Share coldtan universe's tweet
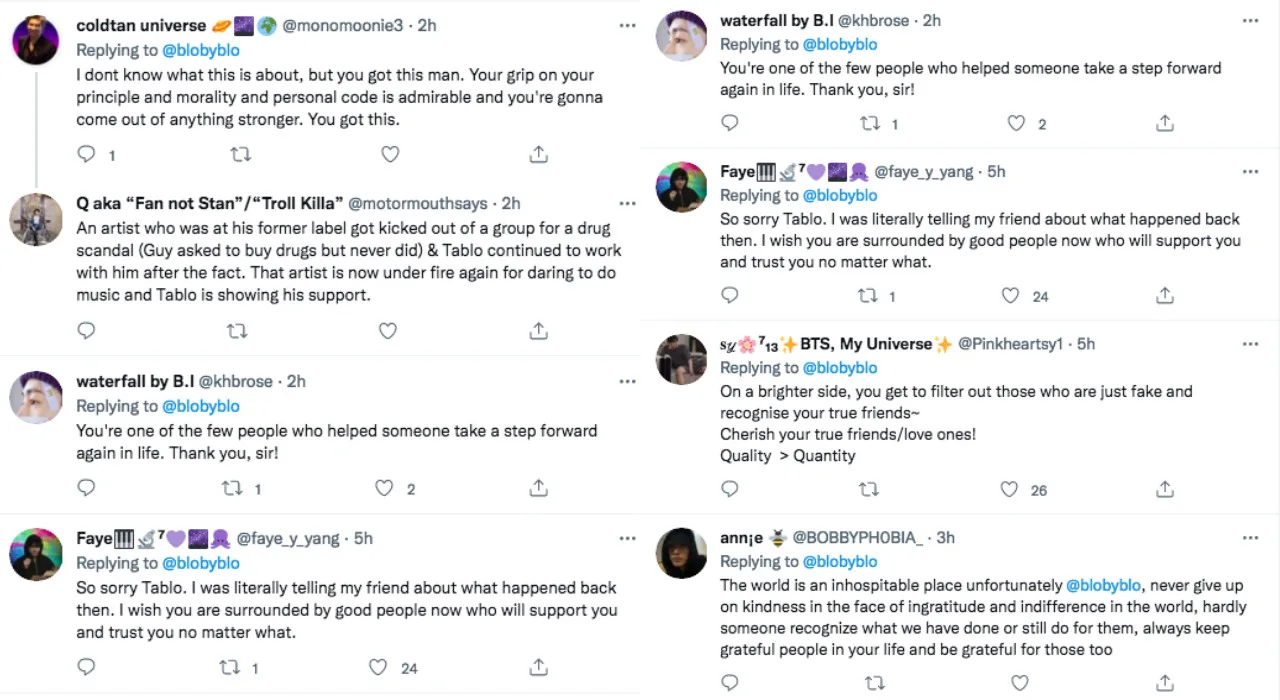The width and height of the screenshot is (1280, 700). (x=538, y=154)
